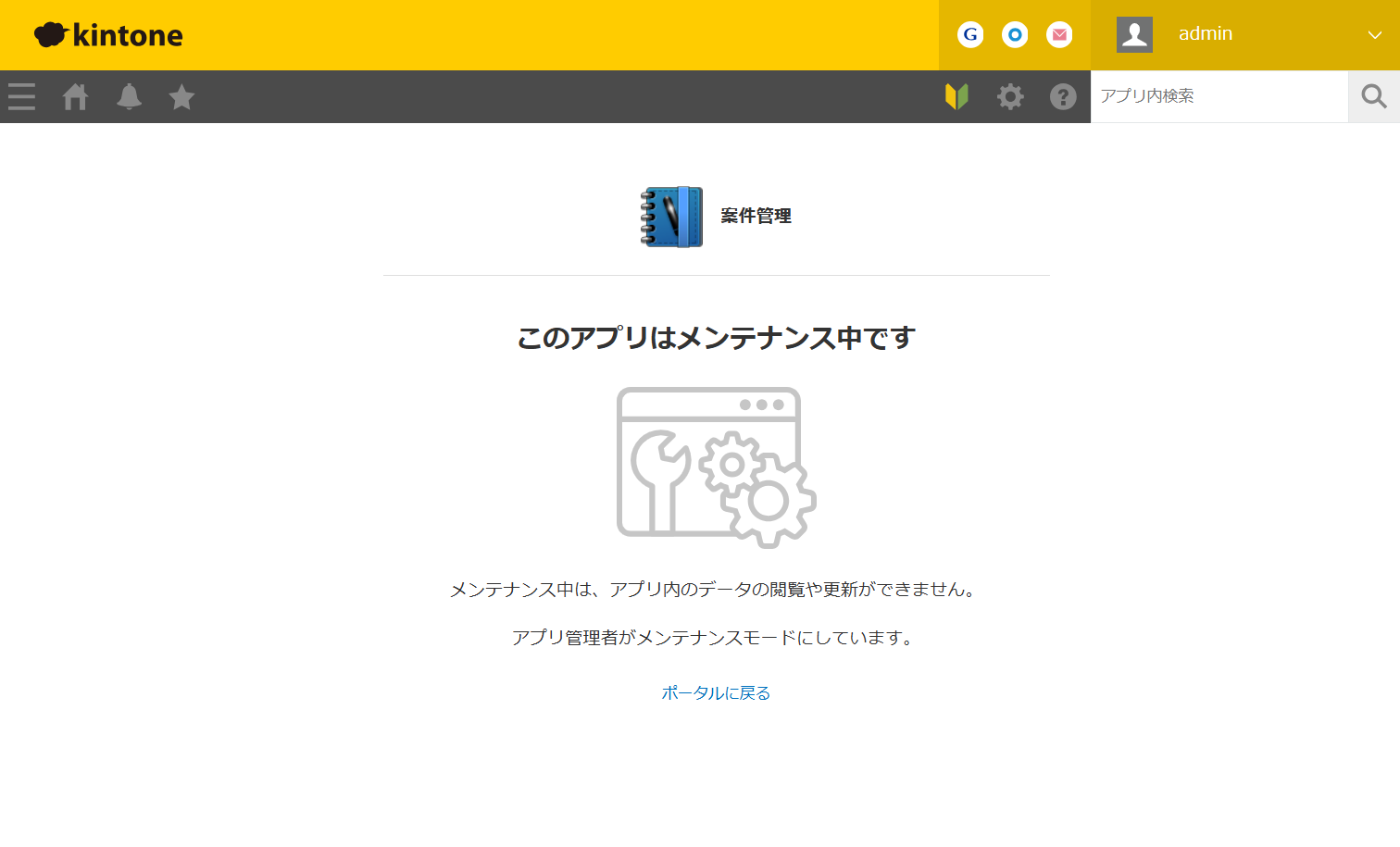Run the magnifier search button
Viewport: 1400px width, 847px height.
(x=1373, y=96)
